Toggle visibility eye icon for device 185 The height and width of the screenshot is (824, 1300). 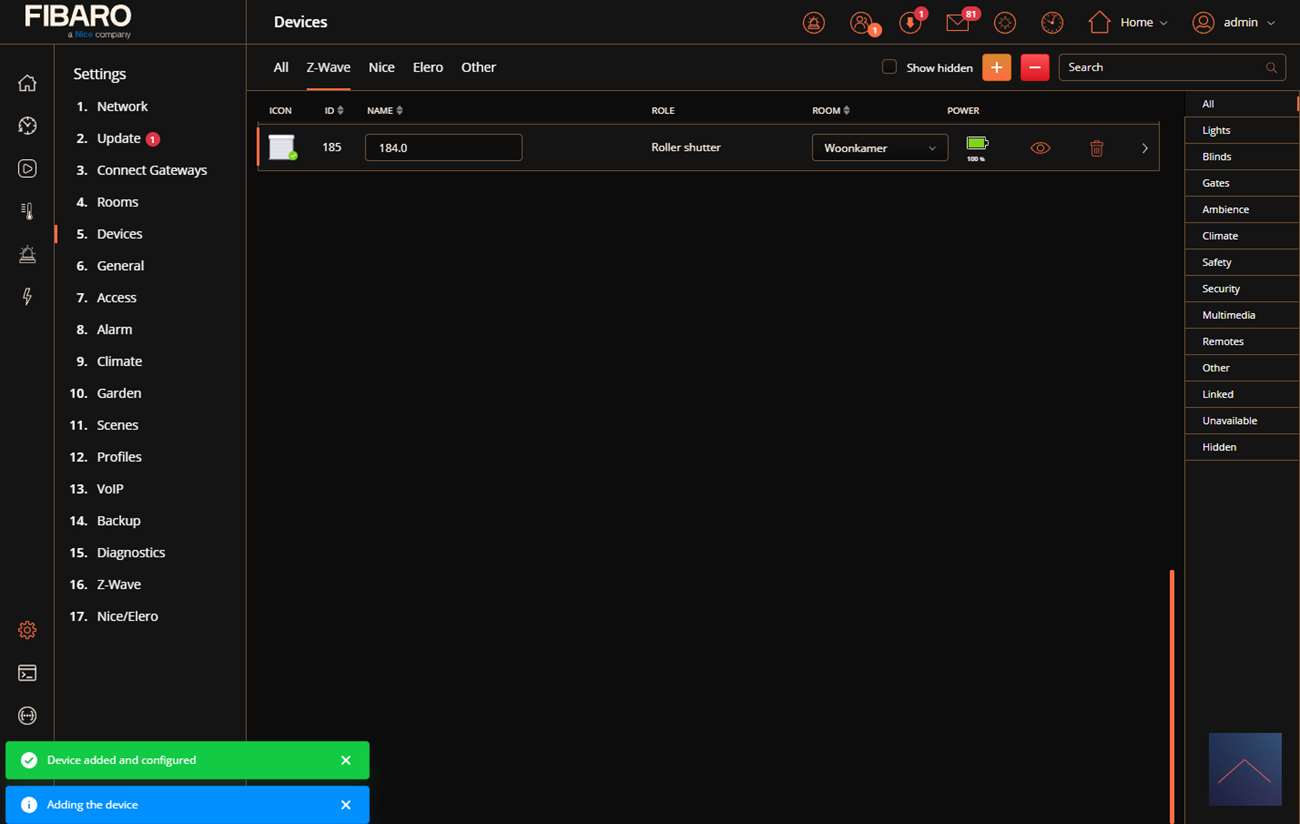[x=1040, y=148]
